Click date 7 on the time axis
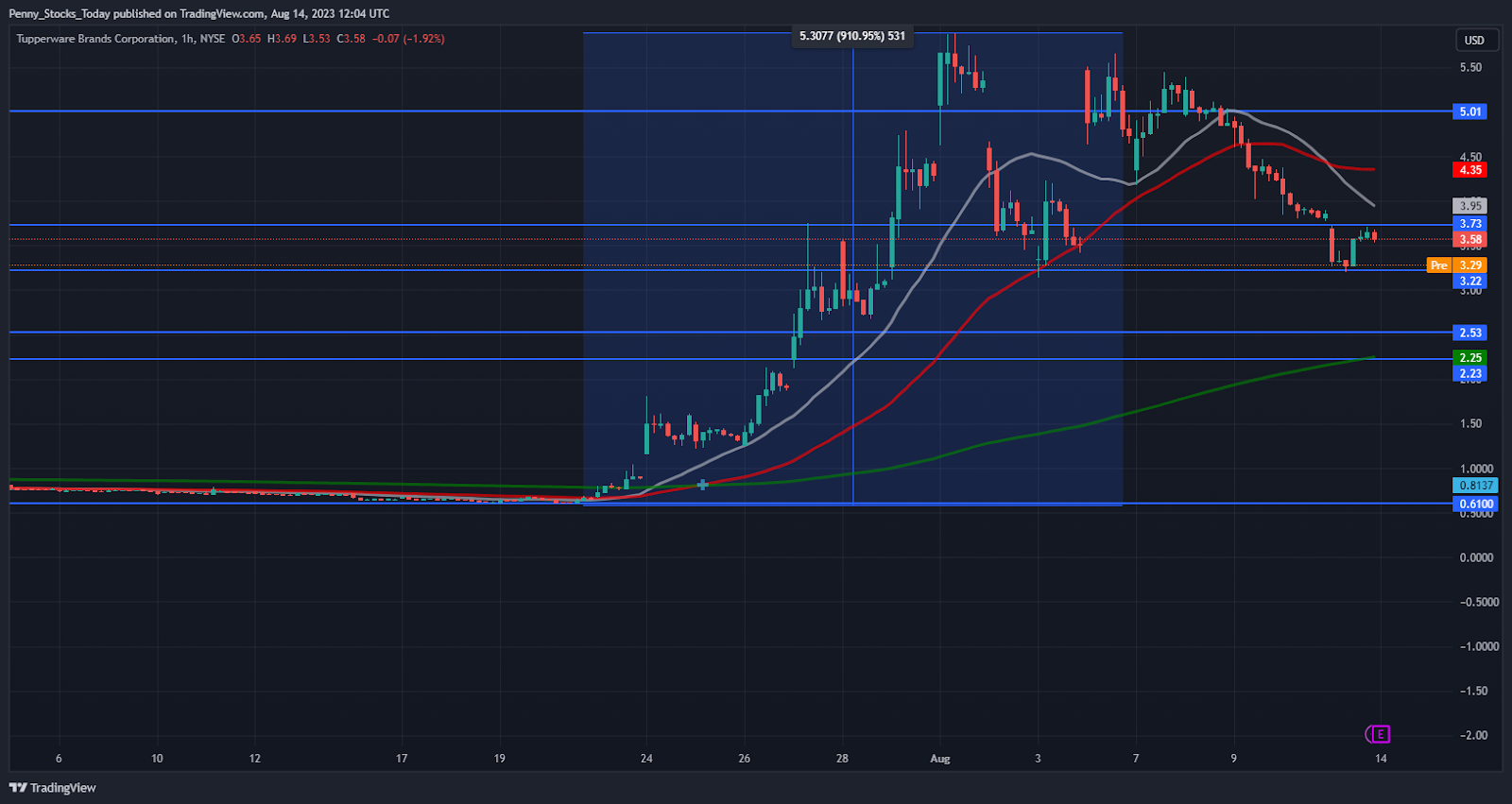 (1136, 759)
